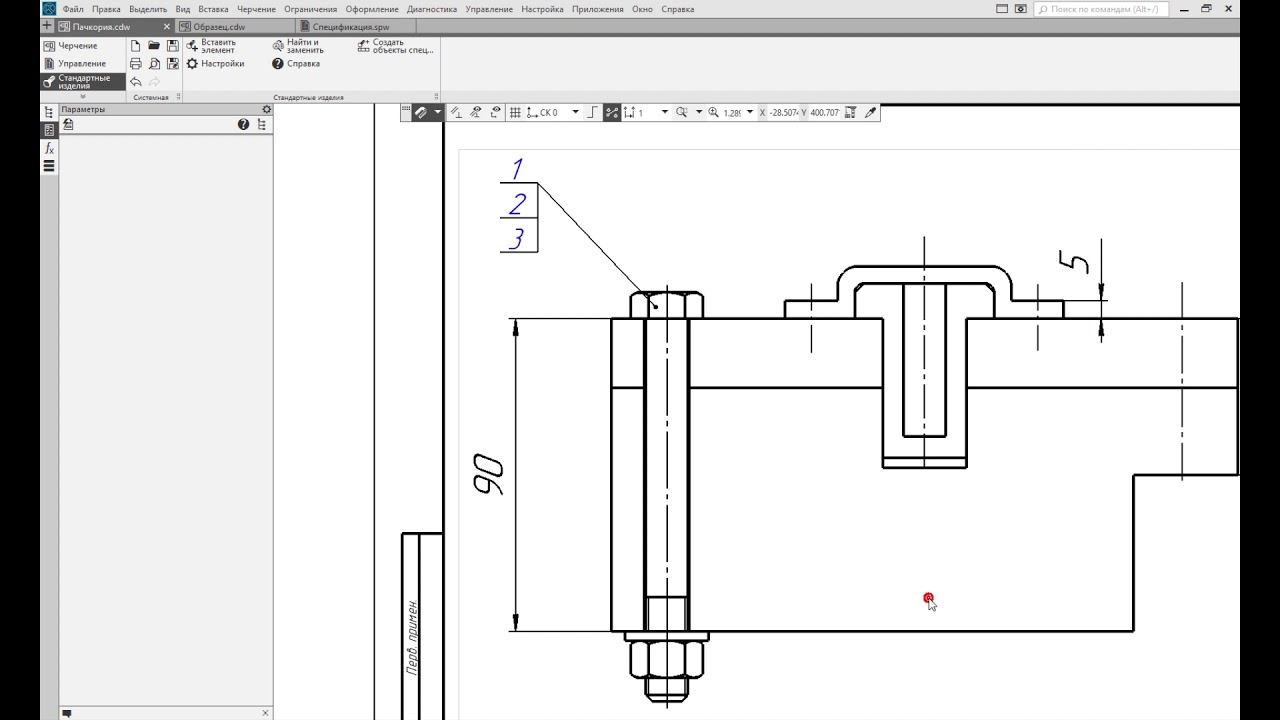1280x720 pixels.
Task: Open the Окно menu
Action: (642, 9)
